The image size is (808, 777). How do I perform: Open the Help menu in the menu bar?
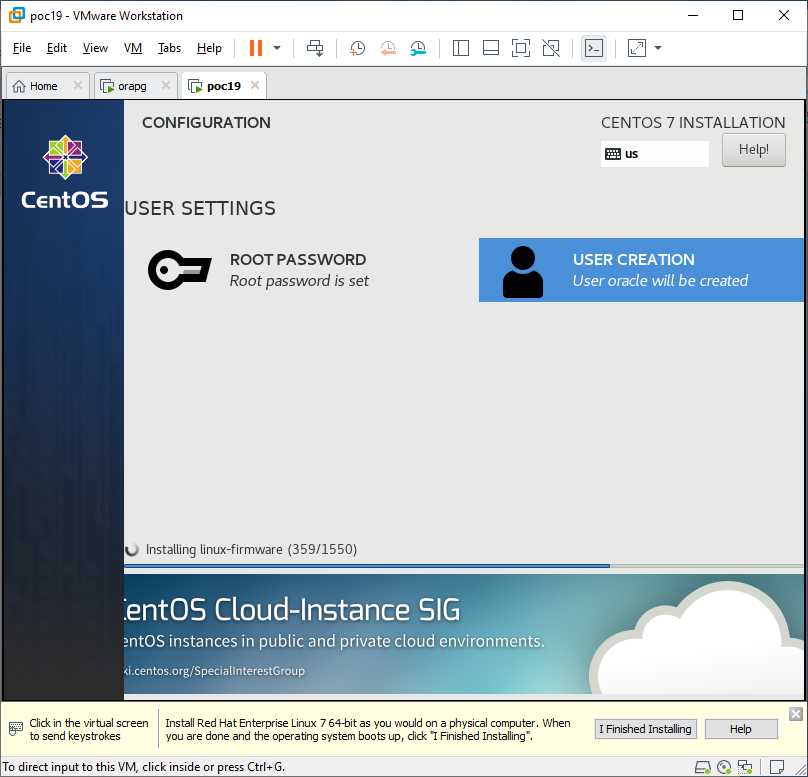pos(209,48)
